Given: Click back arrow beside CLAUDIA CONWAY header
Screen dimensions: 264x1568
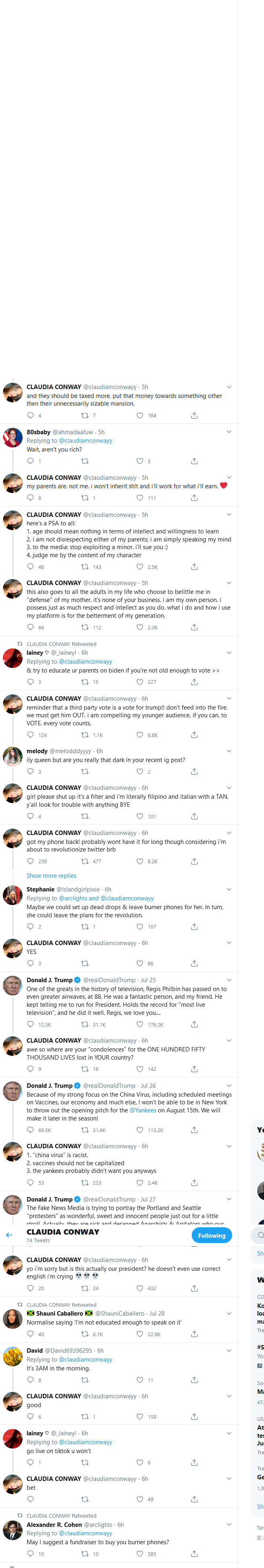Looking at the screenshot, I should (x=9, y=1235).
